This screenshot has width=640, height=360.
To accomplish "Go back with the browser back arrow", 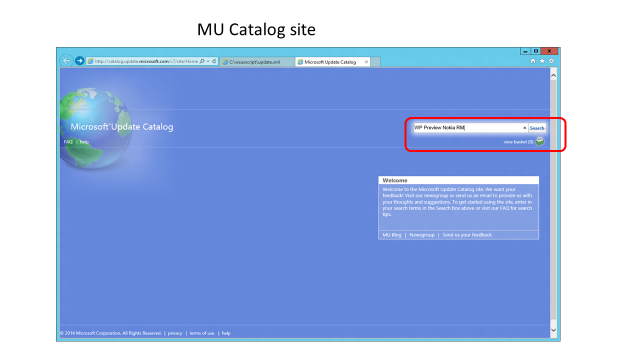I will click(67, 61).
